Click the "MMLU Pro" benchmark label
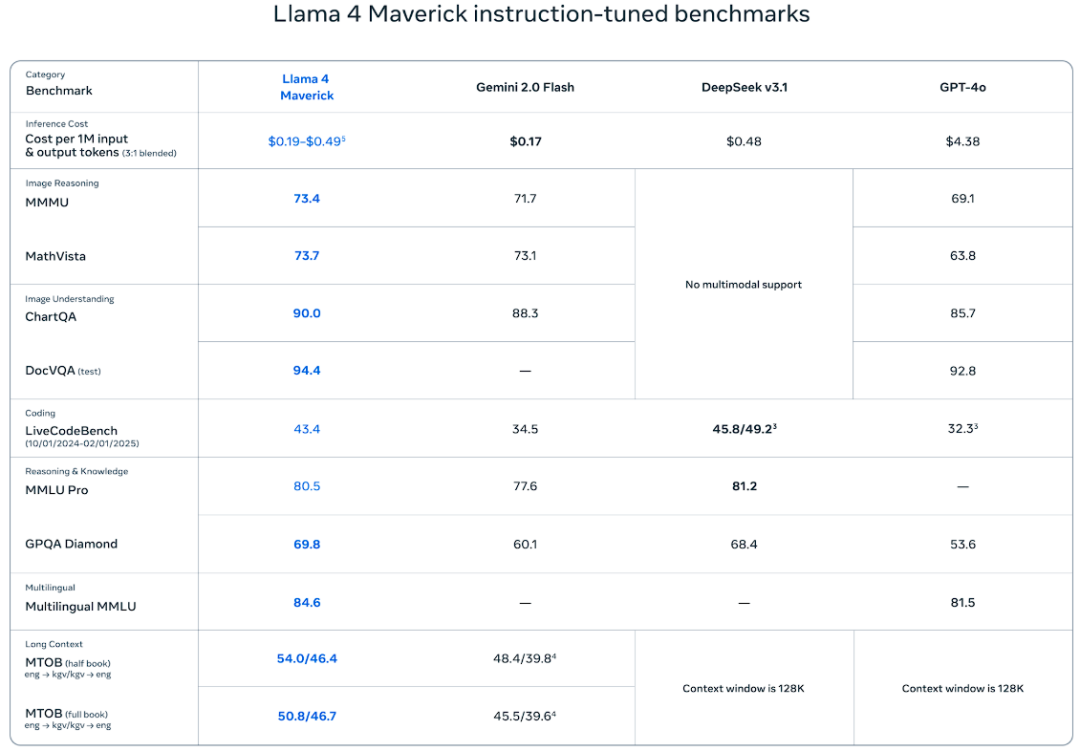This screenshot has width=1080, height=751. [x=56, y=491]
